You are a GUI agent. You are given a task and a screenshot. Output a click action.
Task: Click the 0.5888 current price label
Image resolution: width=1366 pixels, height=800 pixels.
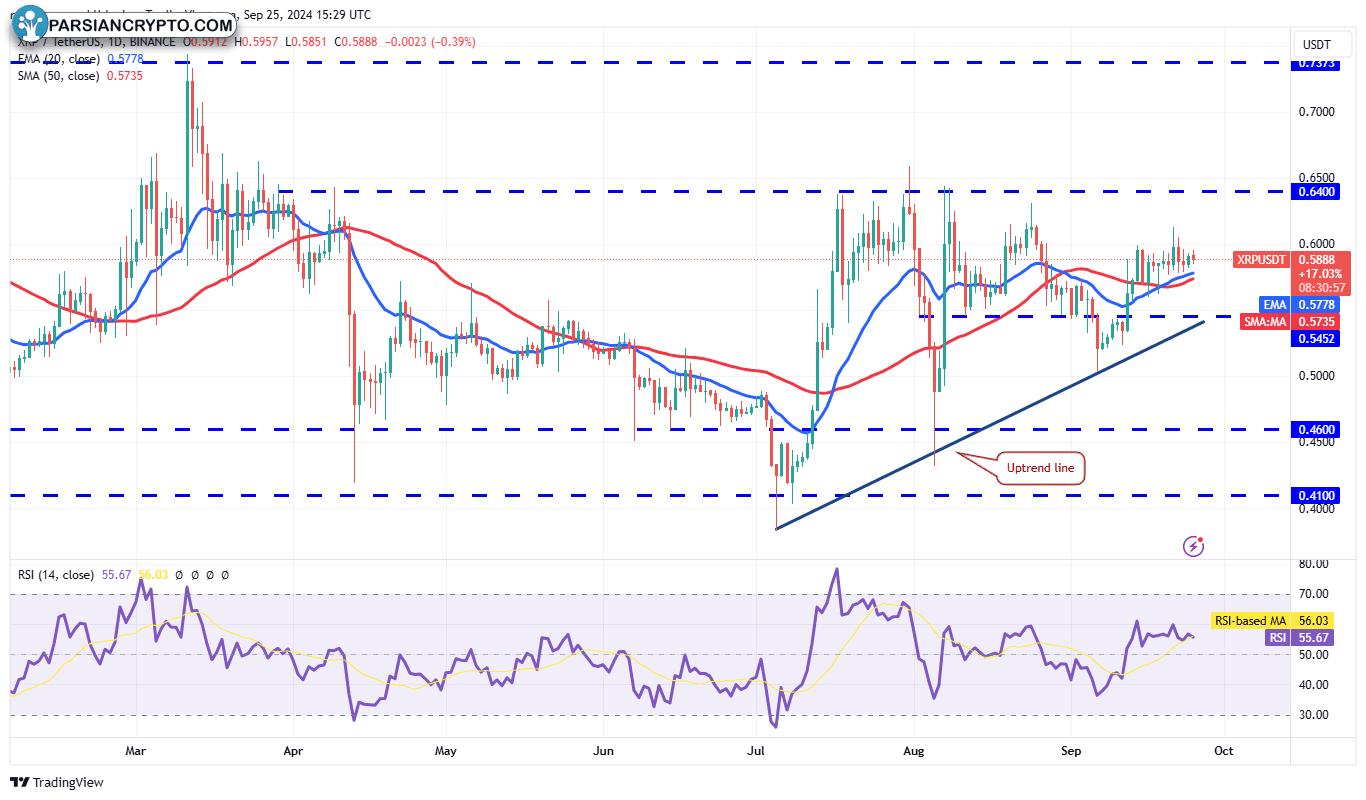pyautogui.click(x=1316, y=258)
